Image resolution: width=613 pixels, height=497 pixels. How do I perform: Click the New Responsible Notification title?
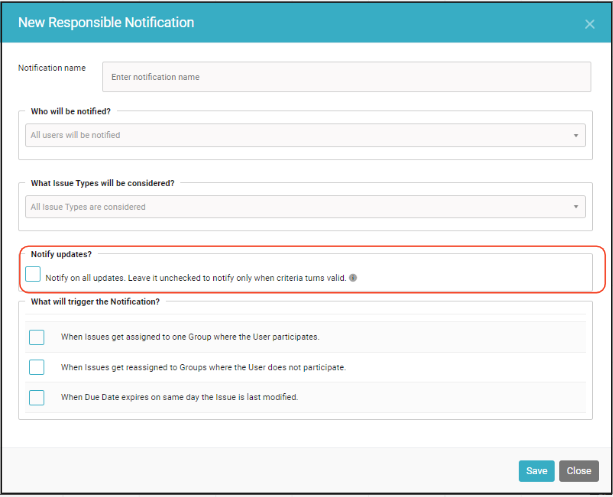point(106,22)
